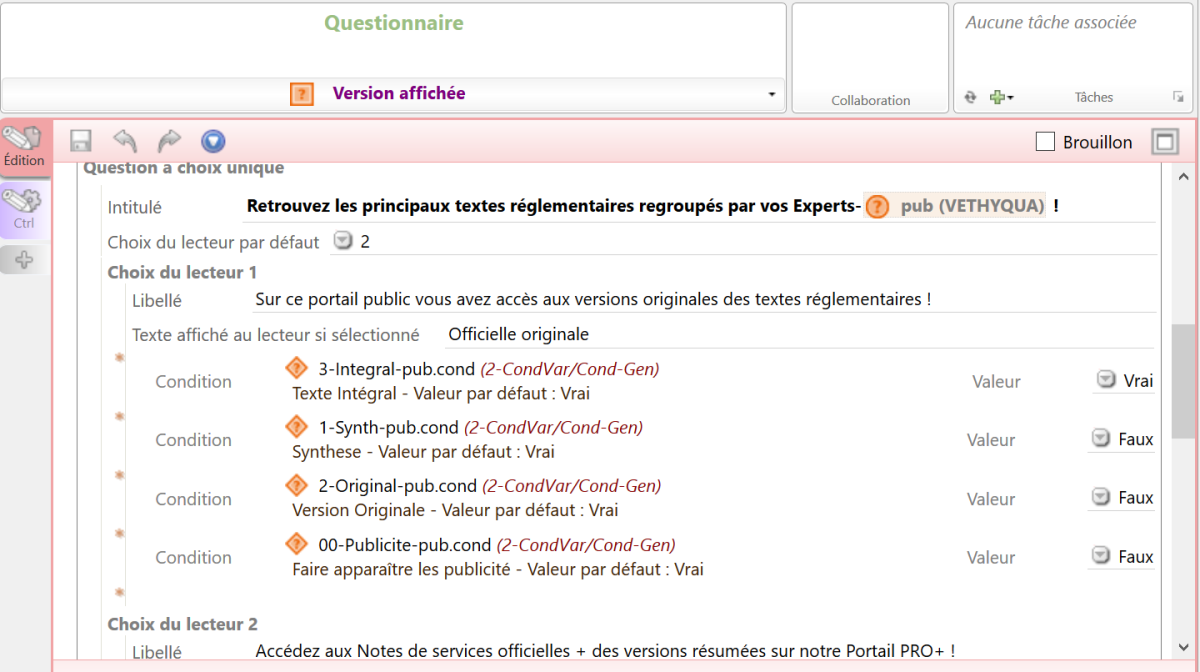Screen dimensions: 1200x672
Task: Open value dropdown for 3-Integral-pub.cond set to Vrai
Action: click(1106, 380)
